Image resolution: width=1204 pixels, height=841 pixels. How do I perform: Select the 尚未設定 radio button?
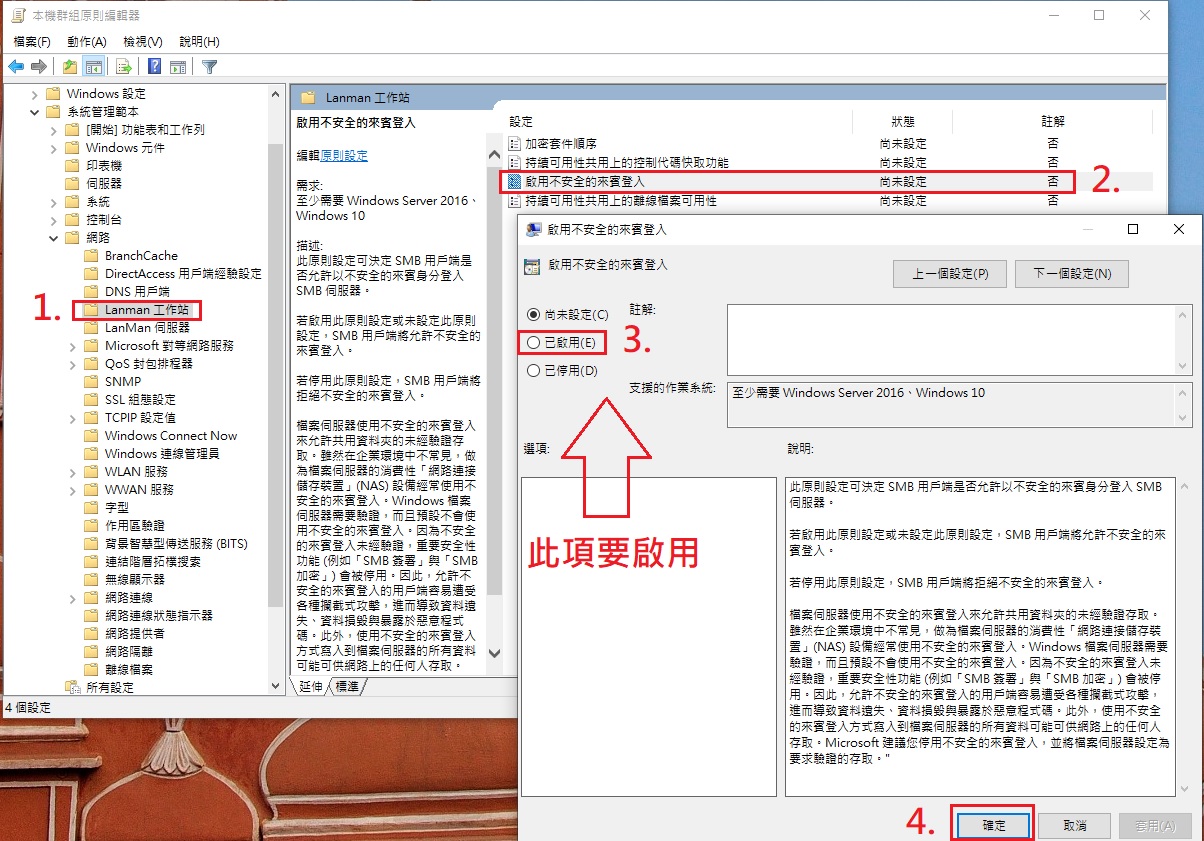click(533, 314)
